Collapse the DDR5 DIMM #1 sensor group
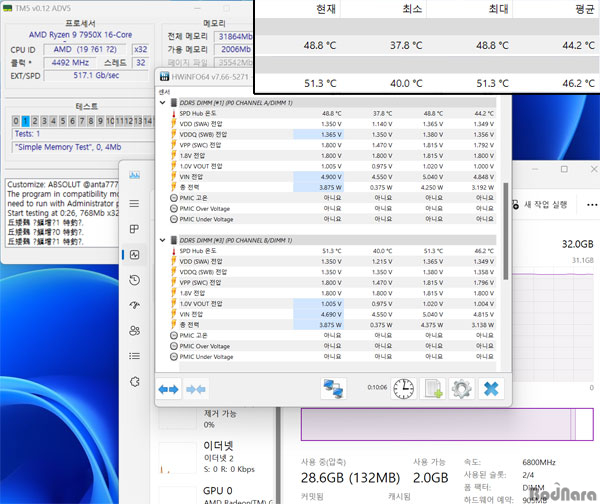 pyautogui.click(x=163, y=103)
